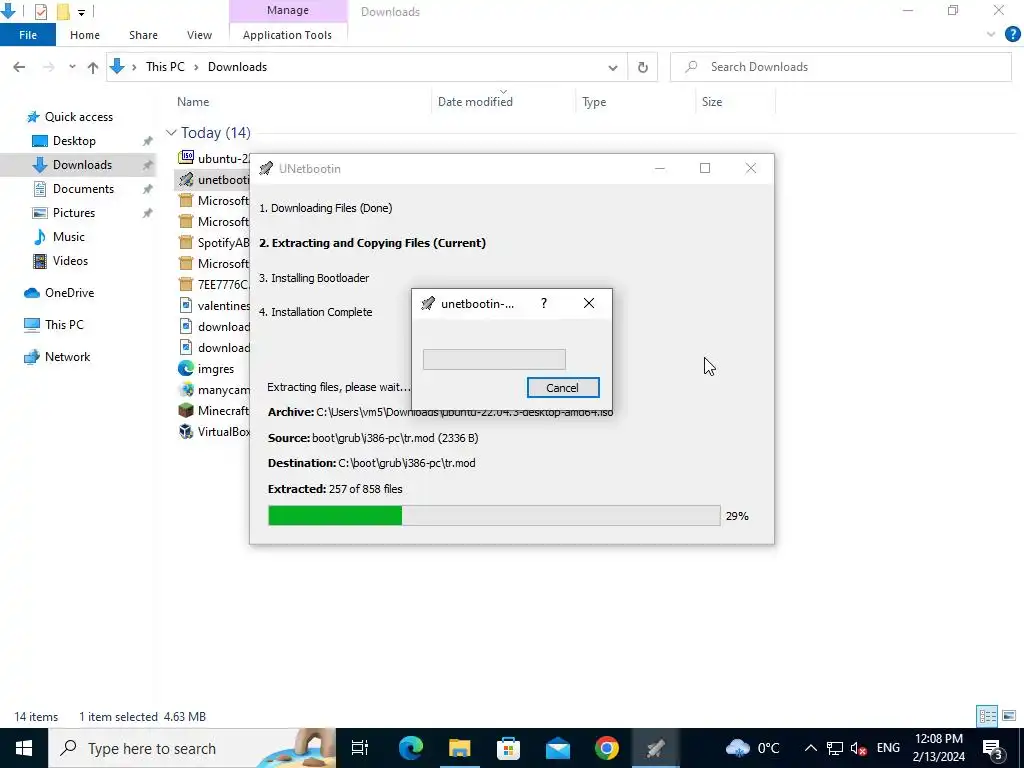Sort by the Type column
1024x768 pixels.
tap(594, 102)
